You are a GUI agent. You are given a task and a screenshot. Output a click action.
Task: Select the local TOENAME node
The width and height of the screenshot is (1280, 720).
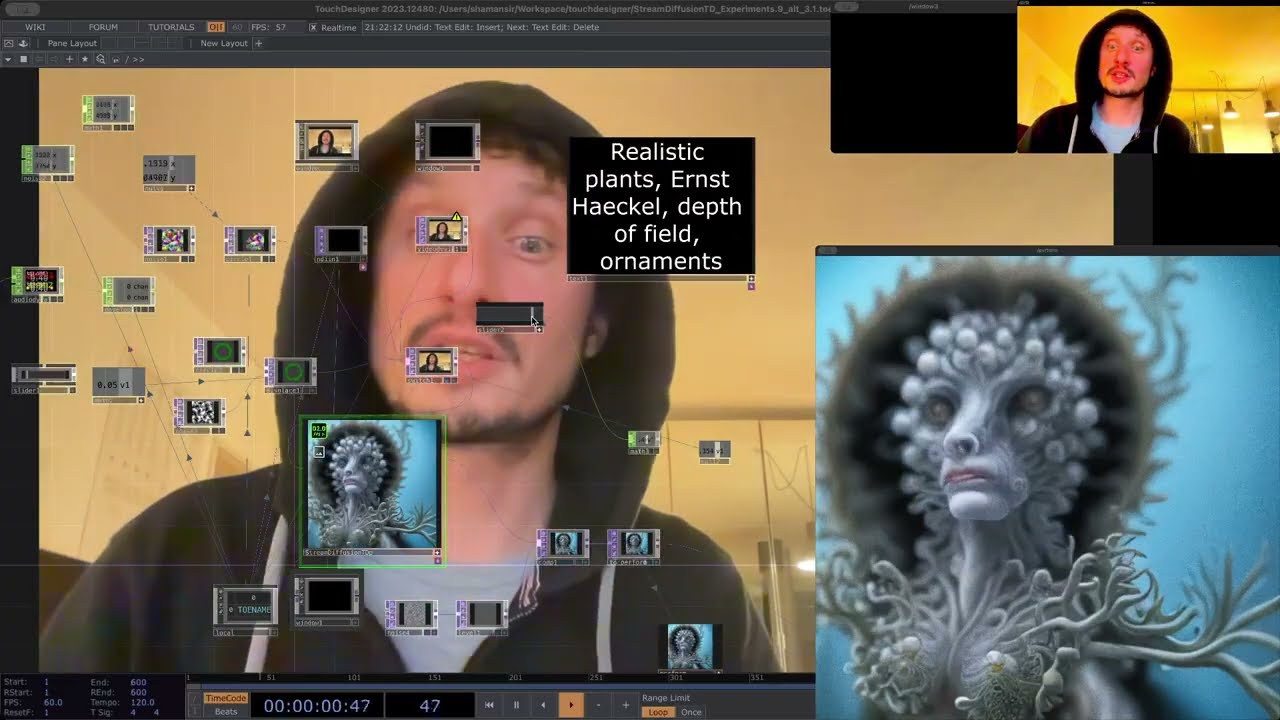point(245,611)
